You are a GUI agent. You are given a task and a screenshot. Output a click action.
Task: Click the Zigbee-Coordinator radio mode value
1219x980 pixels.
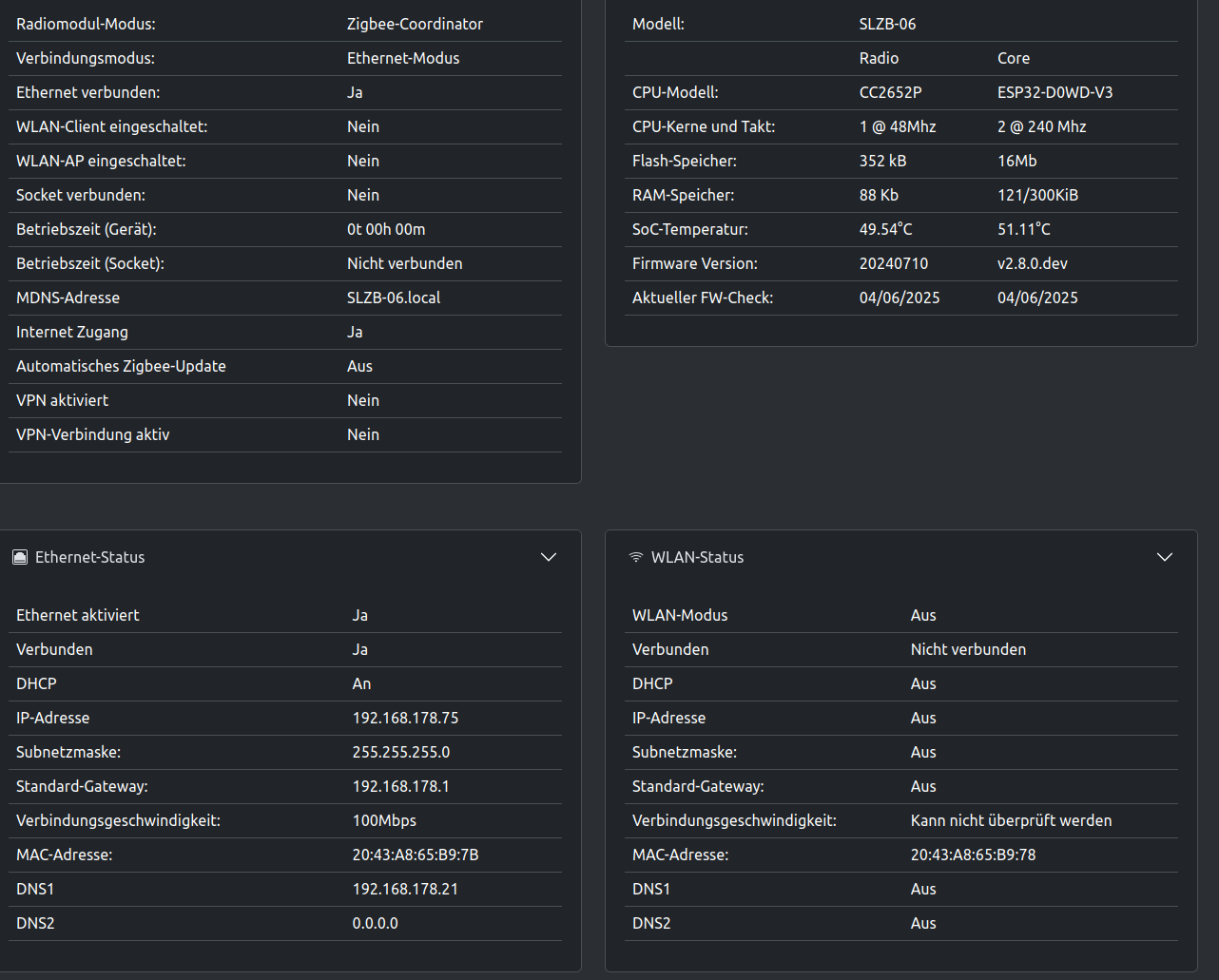415,24
